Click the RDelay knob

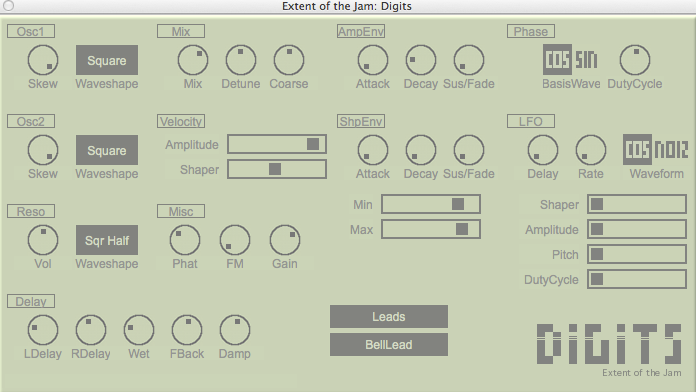point(91,330)
